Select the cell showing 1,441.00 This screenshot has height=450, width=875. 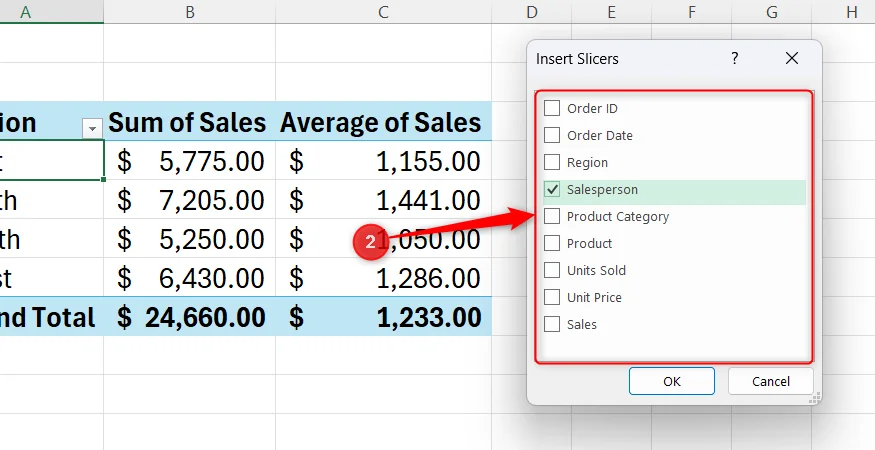pos(383,200)
